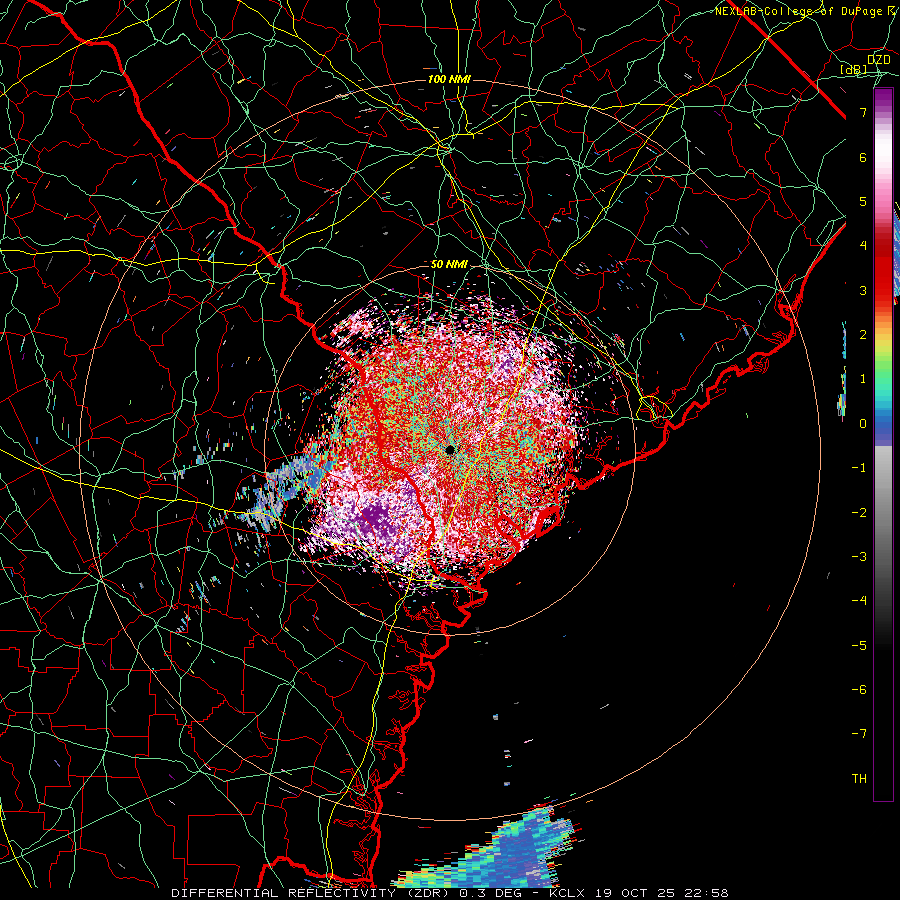Click the "100 NMI" range ring label

pyautogui.click(x=449, y=79)
